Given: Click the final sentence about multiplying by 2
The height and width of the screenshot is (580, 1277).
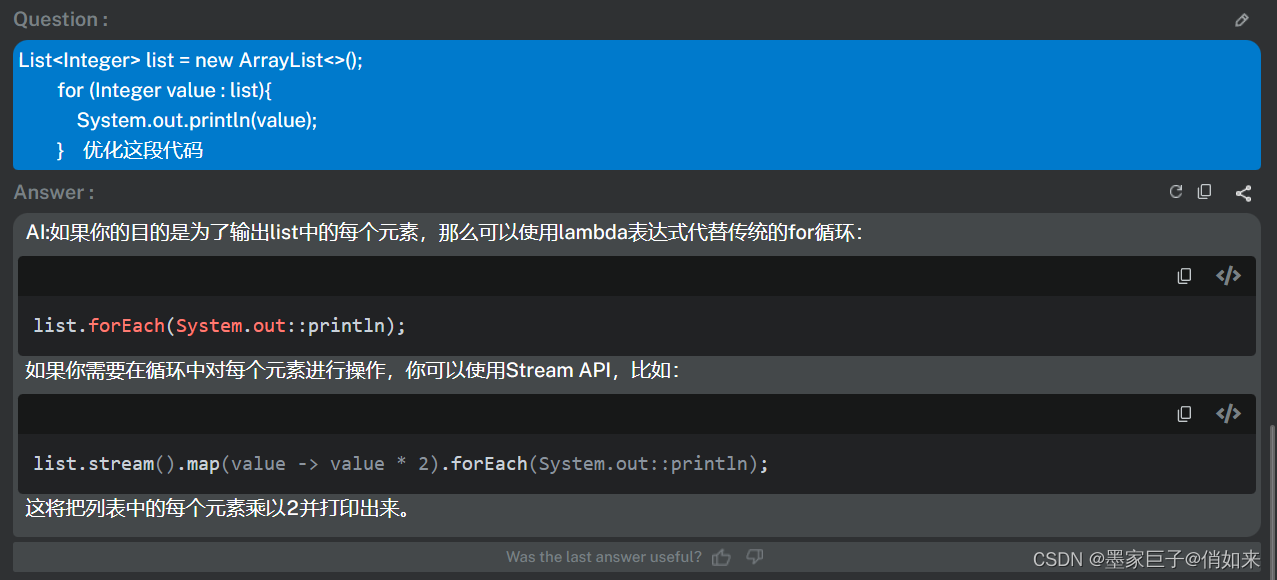Looking at the screenshot, I should 218,509.
